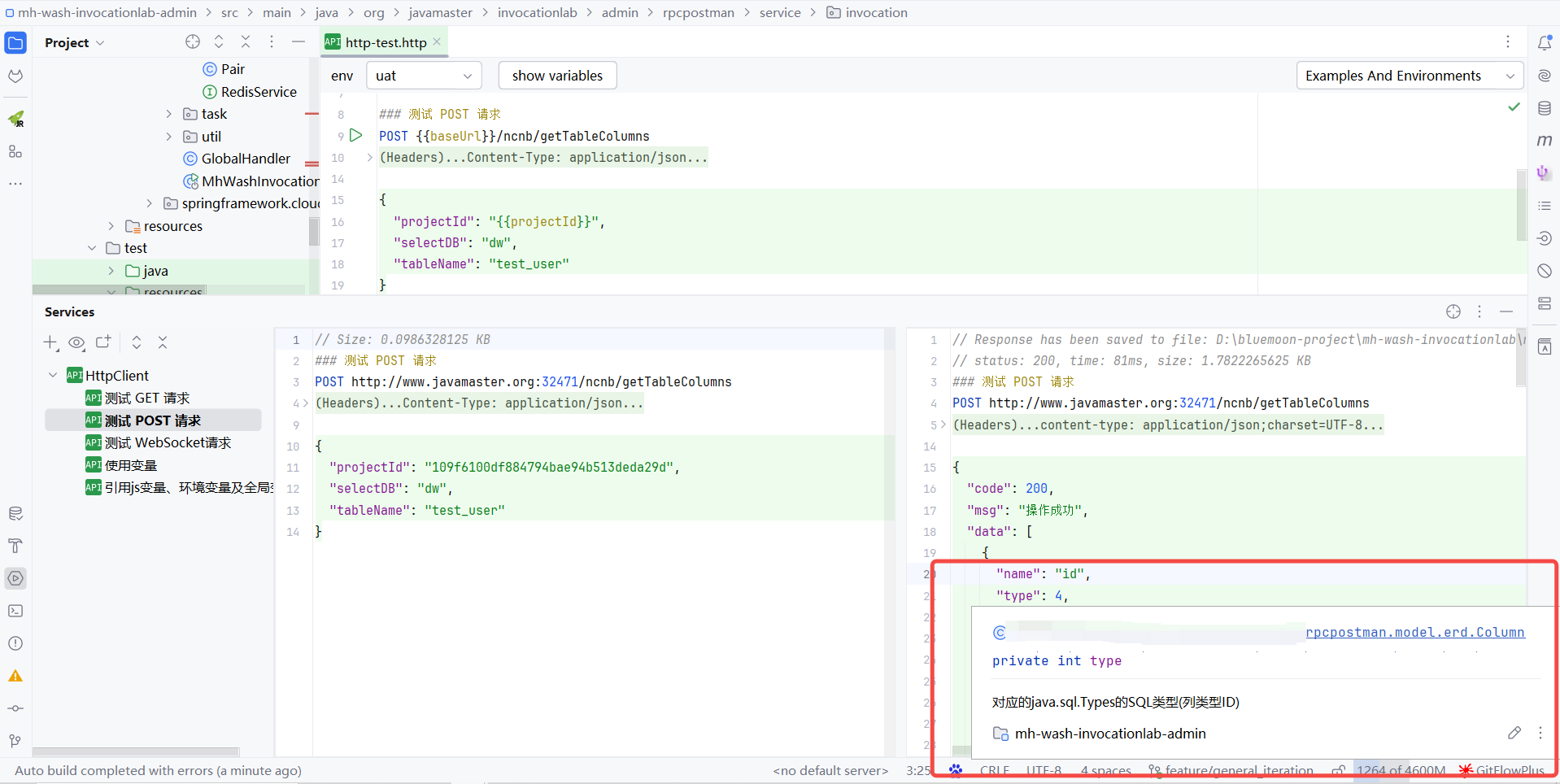Toggle the Project tool window button
This screenshot has width=1560, height=784.
pyautogui.click(x=15, y=43)
